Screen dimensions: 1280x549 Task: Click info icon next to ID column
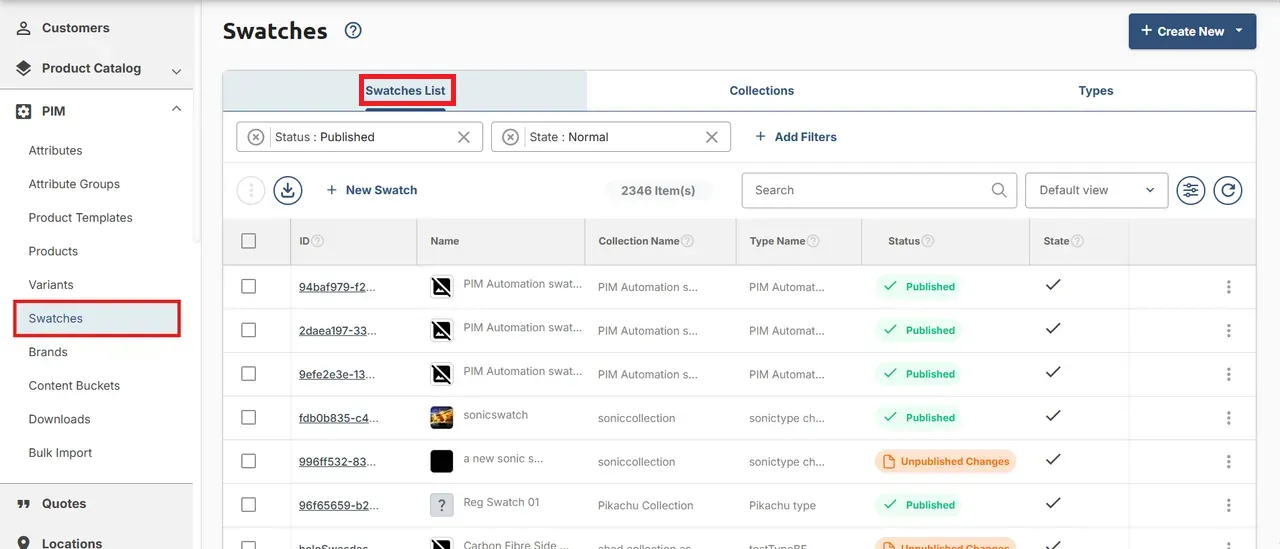coord(318,241)
